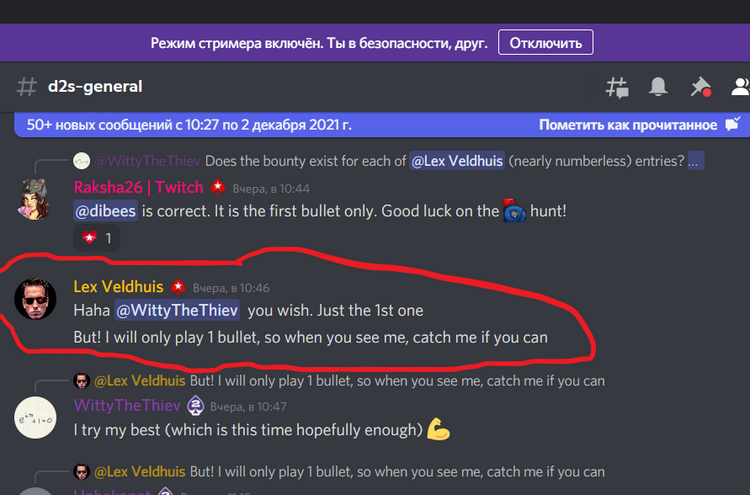The width and height of the screenshot is (750, 495).
Task: Open pinned messages pin icon
Action: click(x=701, y=87)
